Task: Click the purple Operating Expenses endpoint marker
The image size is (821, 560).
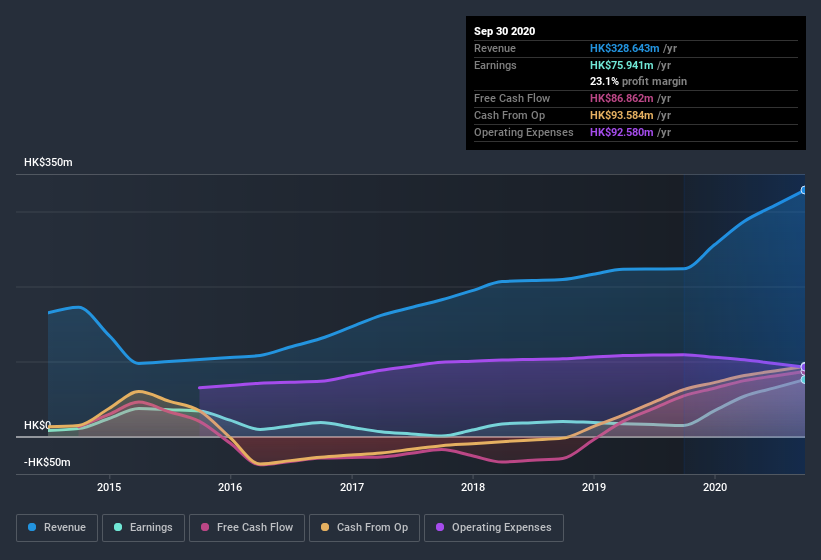Action: point(803,367)
